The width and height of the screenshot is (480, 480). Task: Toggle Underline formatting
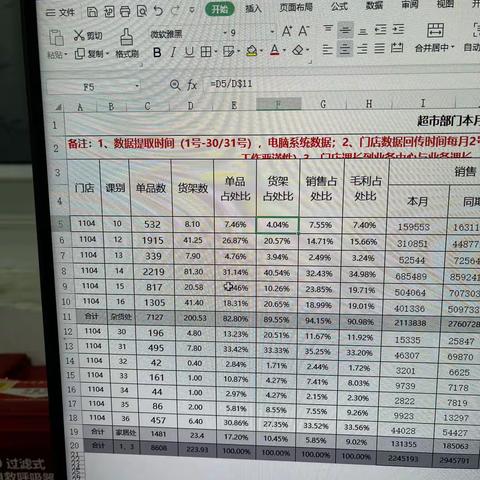pos(189,52)
